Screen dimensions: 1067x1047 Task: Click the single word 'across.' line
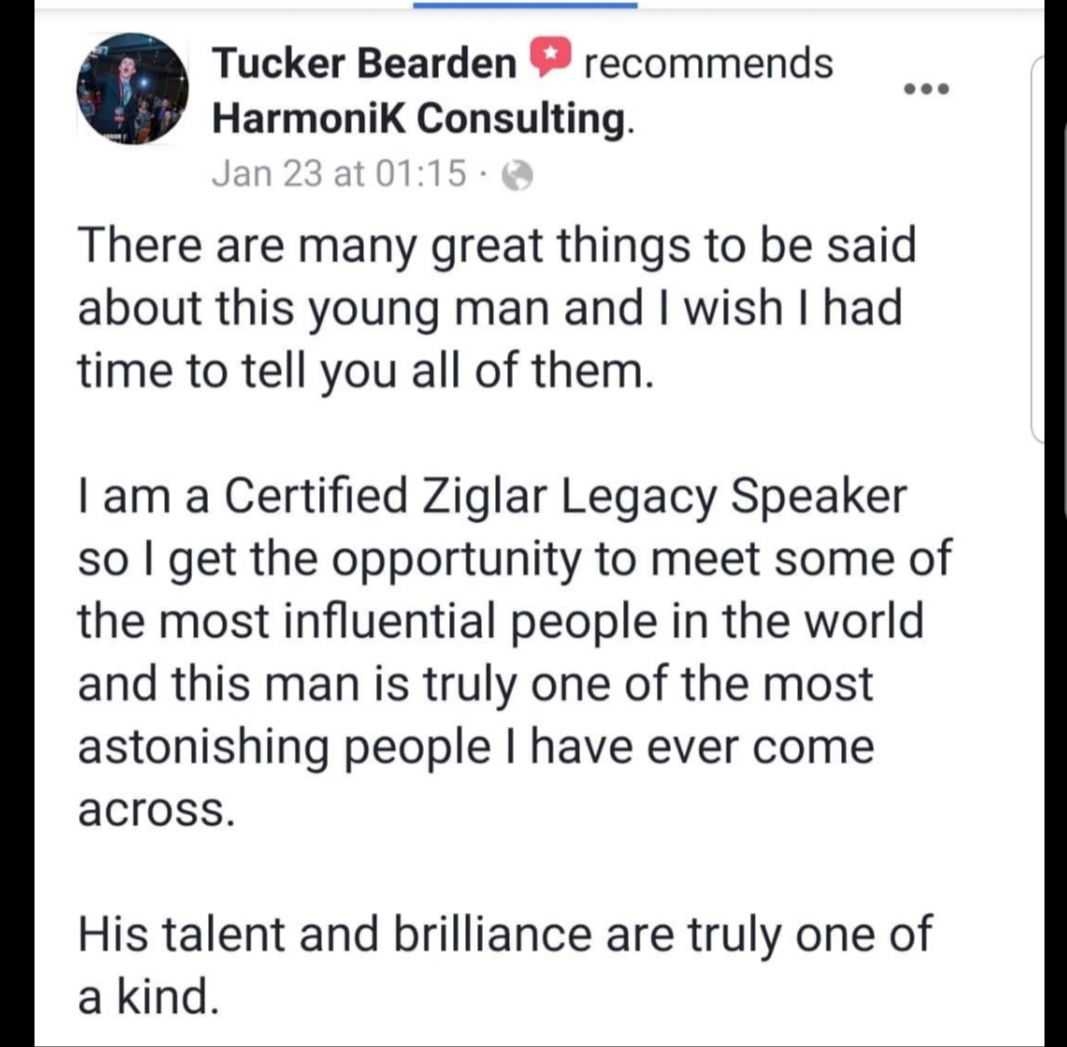pyautogui.click(x=157, y=811)
